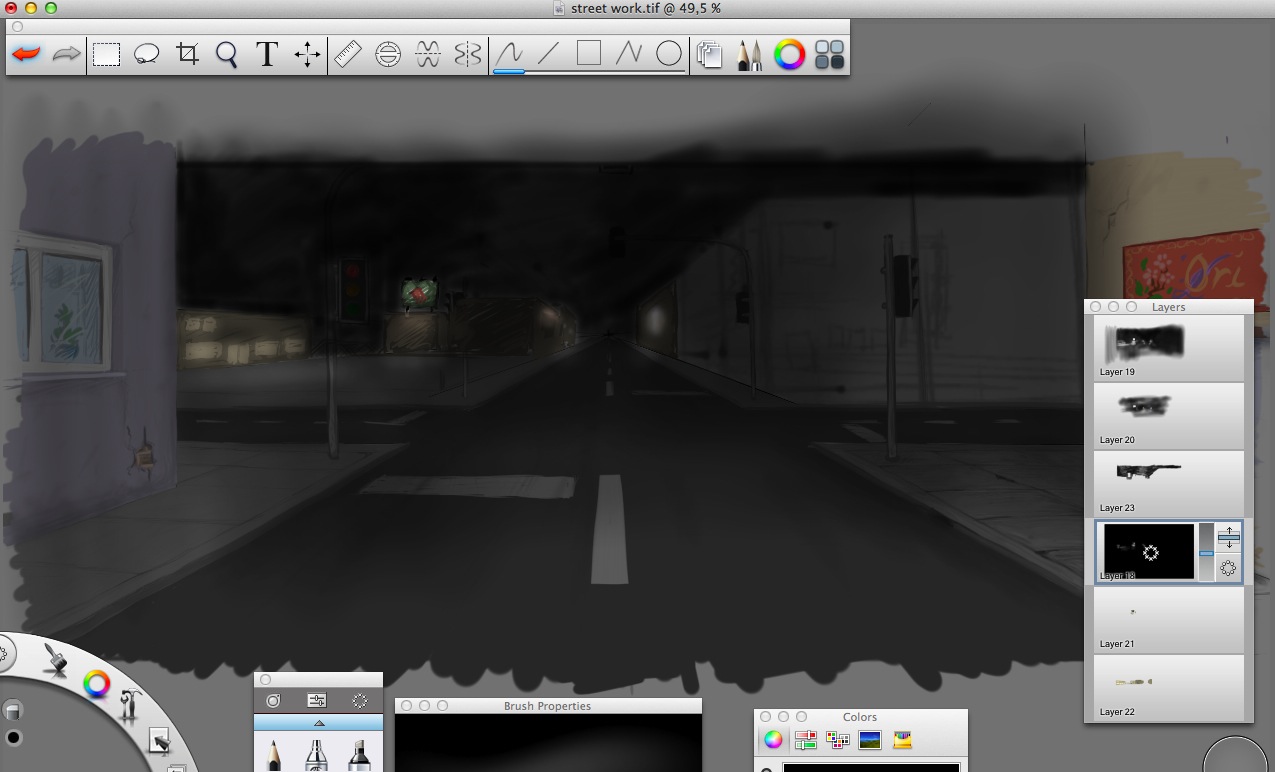Select the Text tool
Image resolution: width=1275 pixels, height=772 pixels.
[x=267, y=54]
